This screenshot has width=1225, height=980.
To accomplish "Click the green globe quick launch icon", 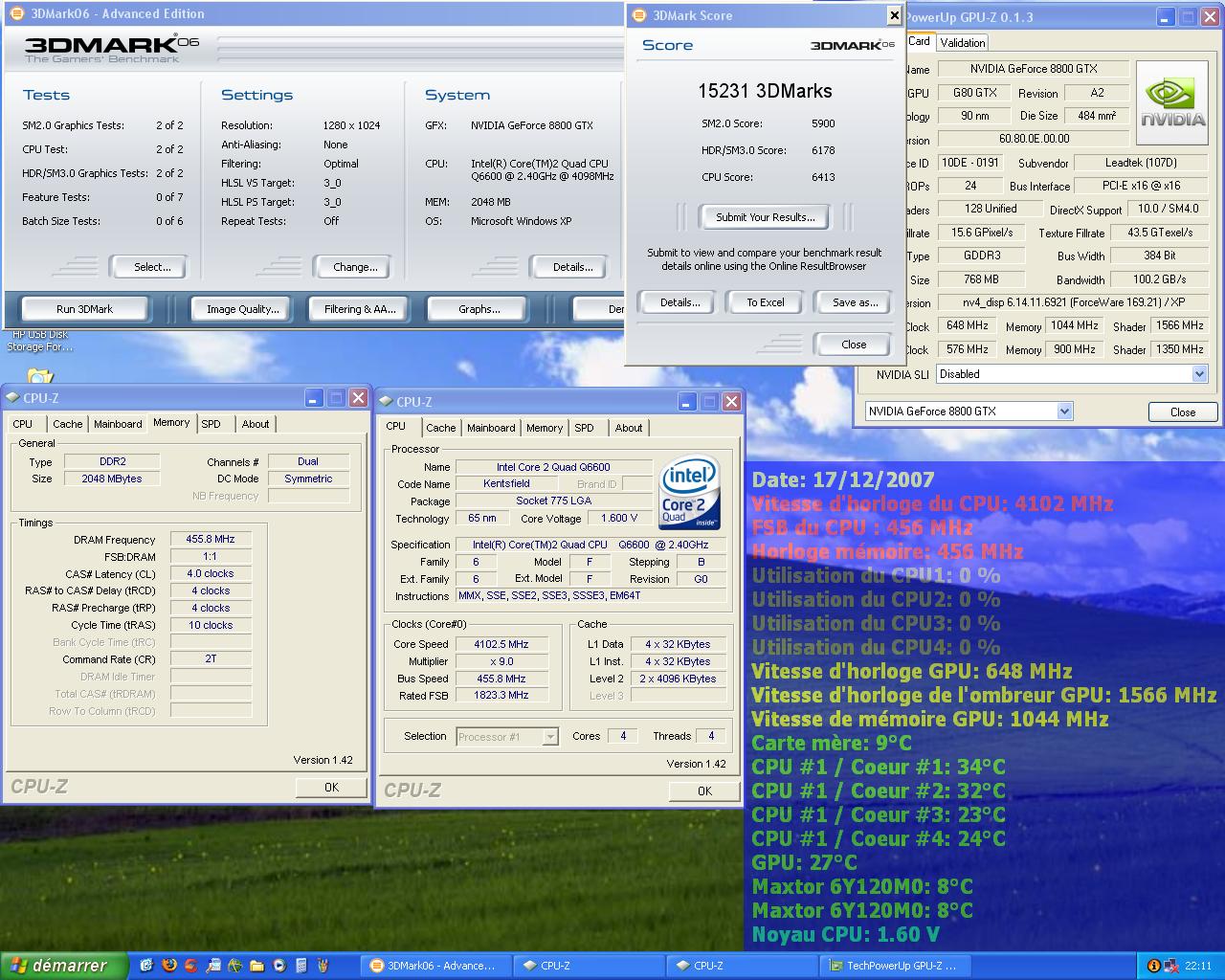I will [x=235, y=966].
